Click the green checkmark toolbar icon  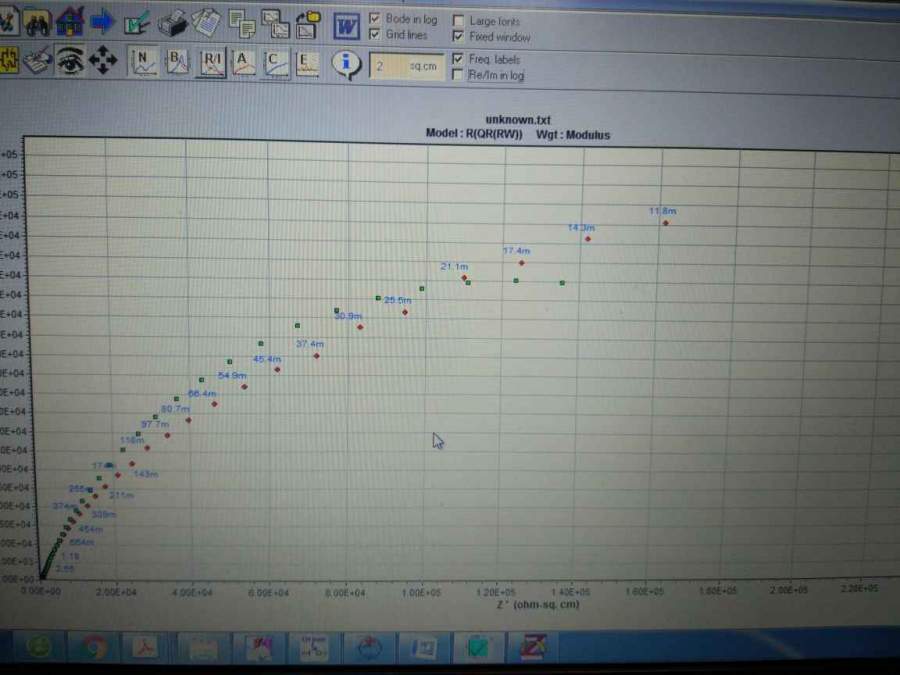point(137,22)
